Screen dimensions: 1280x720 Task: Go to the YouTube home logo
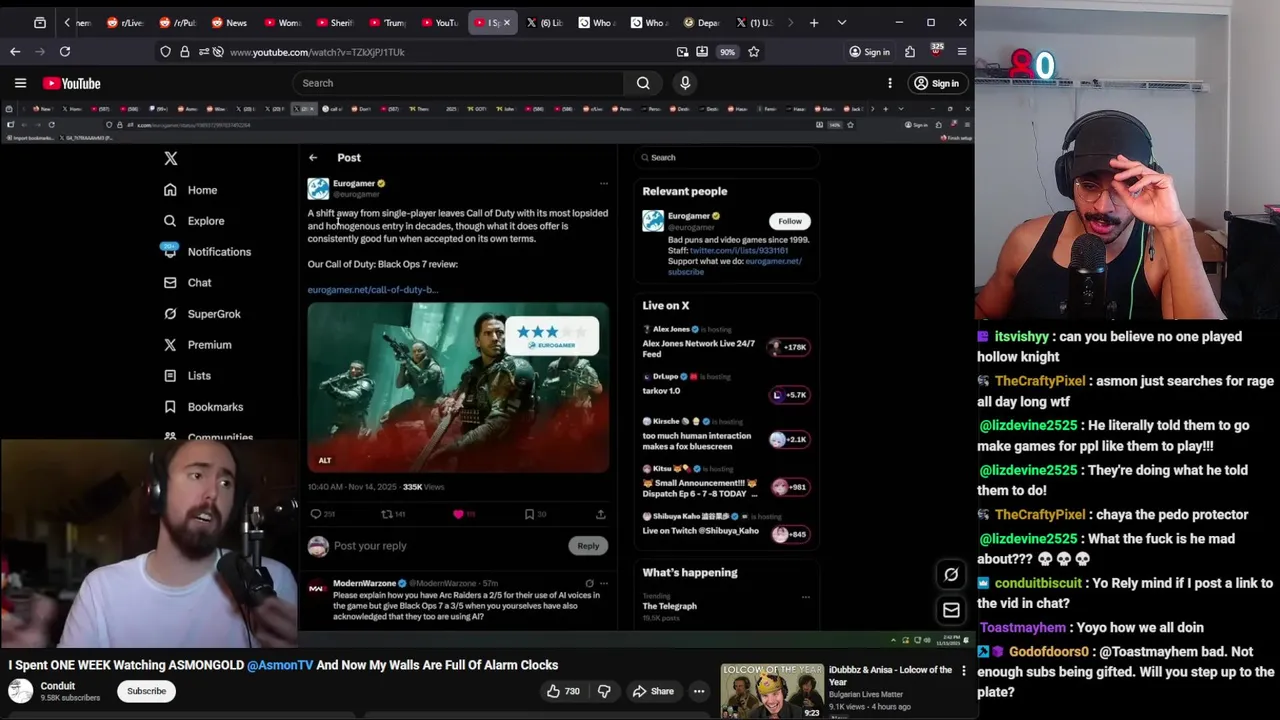[x=71, y=83]
